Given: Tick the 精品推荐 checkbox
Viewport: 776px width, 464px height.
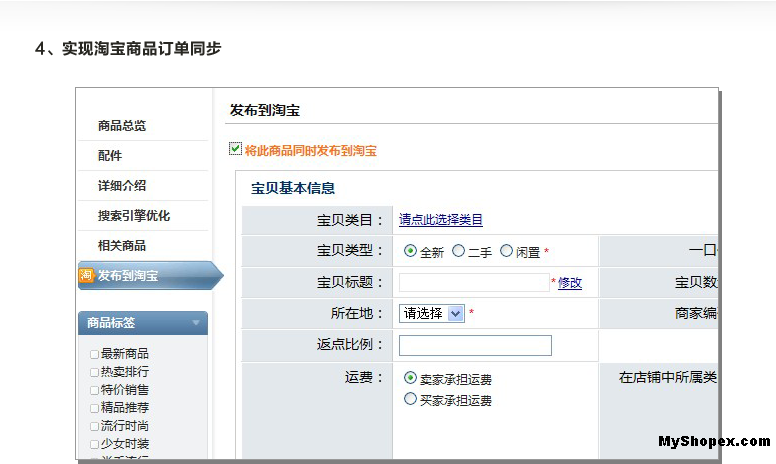Looking at the screenshot, I should tap(94, 408).
